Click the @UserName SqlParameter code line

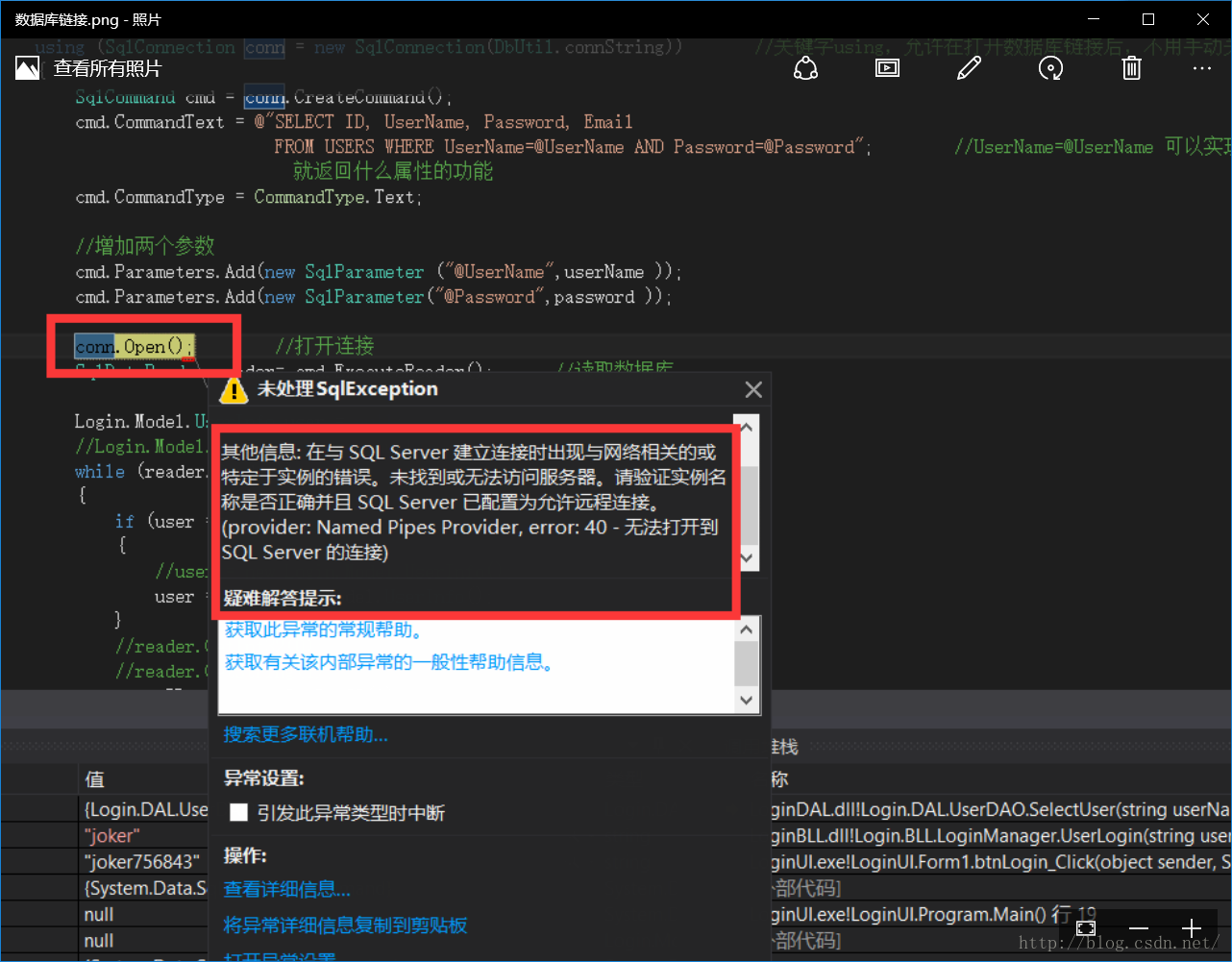coord(379,272)
